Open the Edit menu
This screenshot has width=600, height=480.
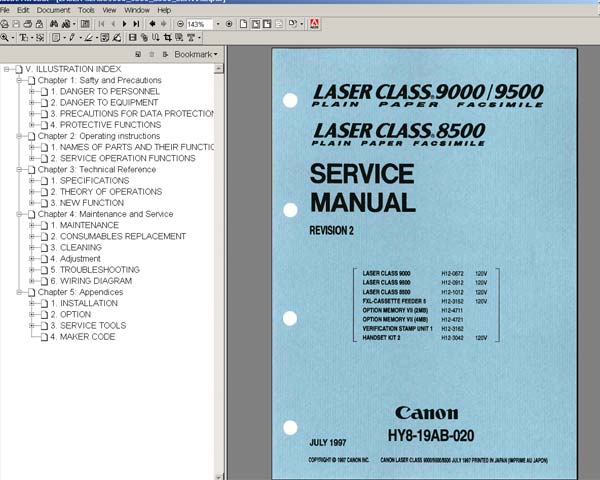coord(23,10)
